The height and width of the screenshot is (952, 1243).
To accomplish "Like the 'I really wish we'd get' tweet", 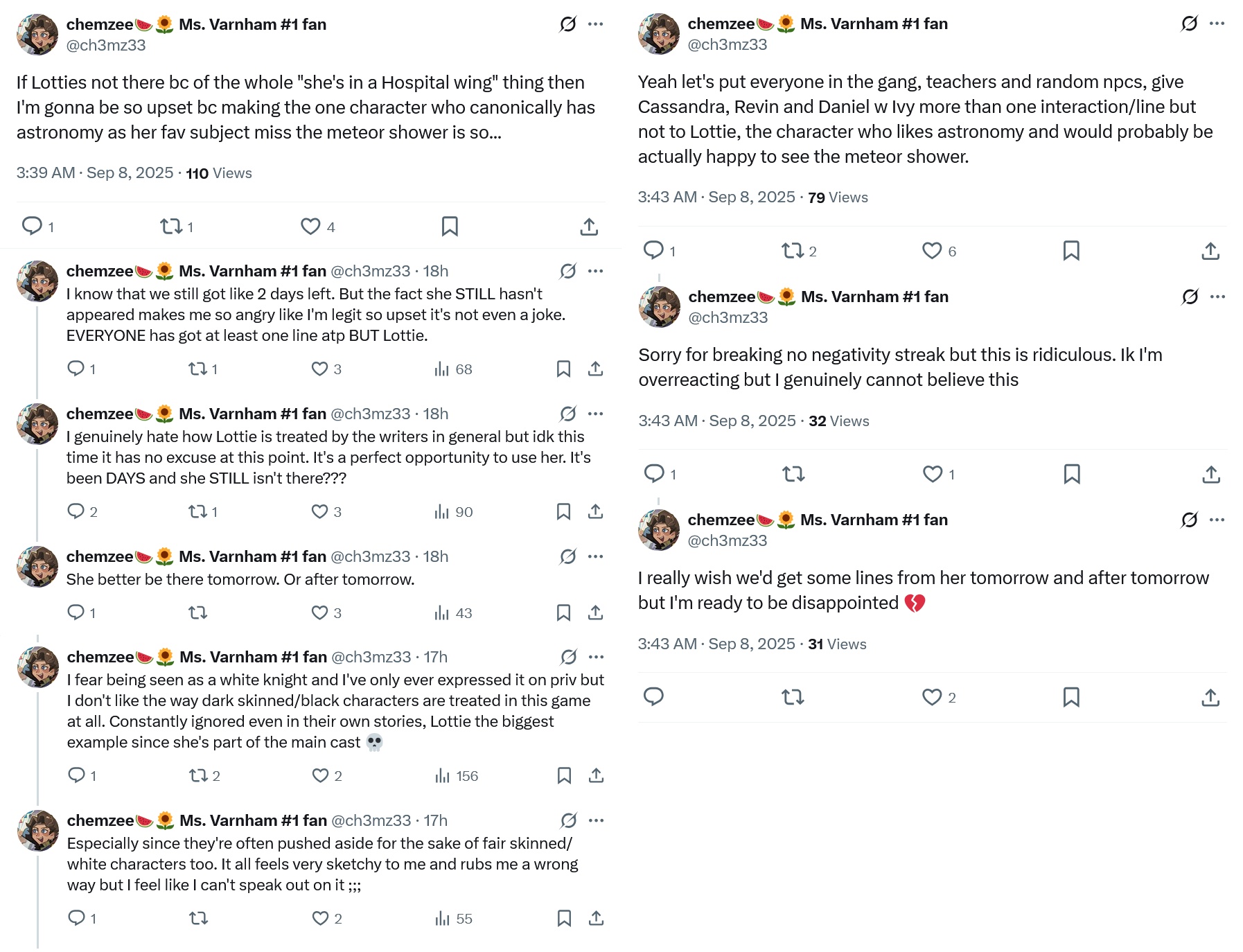I will coord(939,697).
